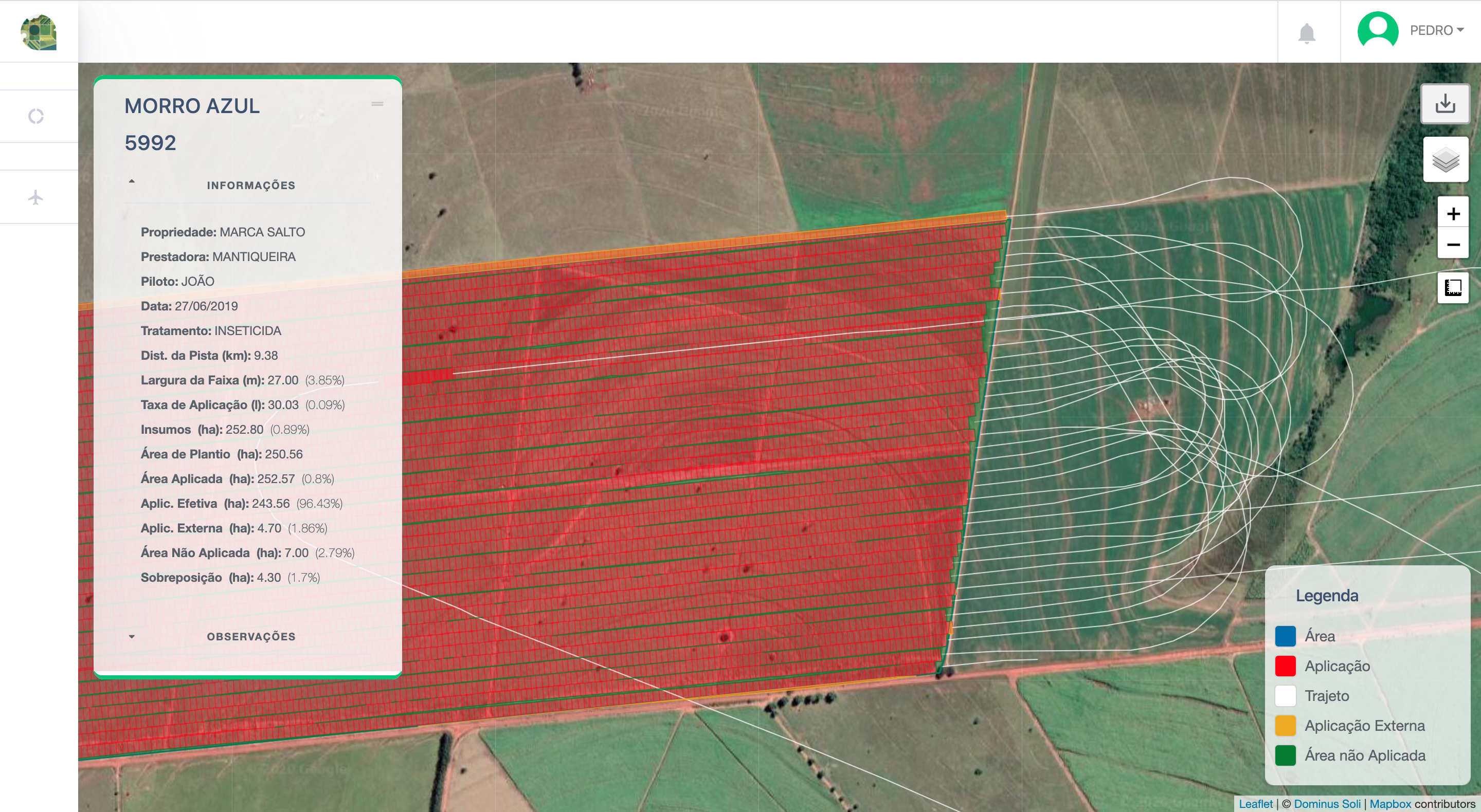Click the orange Aplicação Externa legend swatch
The height and width of the screenshot is (812, 1481).
[x=1285, y=725]
